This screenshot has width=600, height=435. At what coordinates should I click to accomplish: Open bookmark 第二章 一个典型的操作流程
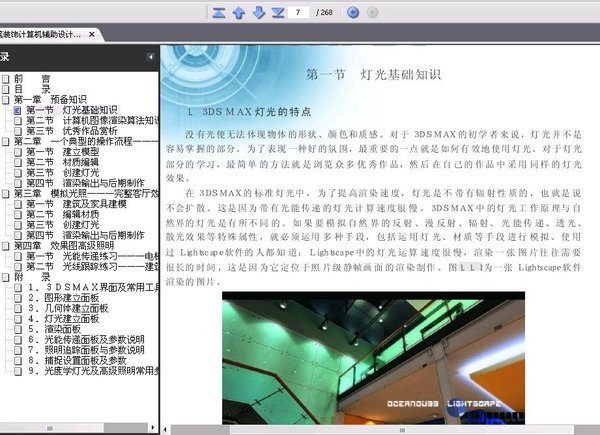pos(86,141)
